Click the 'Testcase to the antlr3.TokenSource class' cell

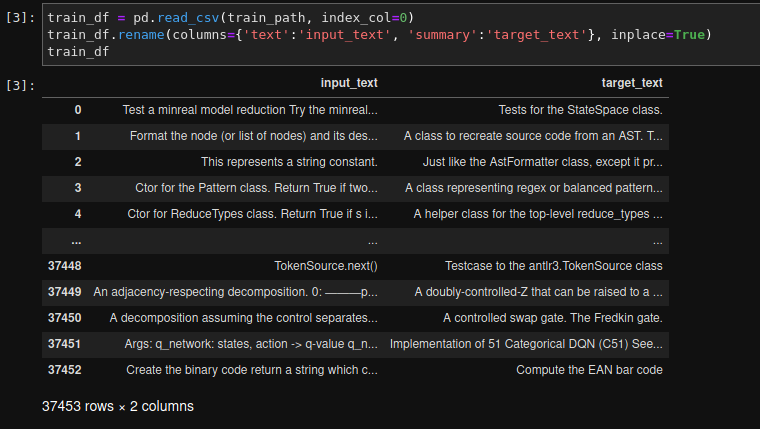point(554,266)
